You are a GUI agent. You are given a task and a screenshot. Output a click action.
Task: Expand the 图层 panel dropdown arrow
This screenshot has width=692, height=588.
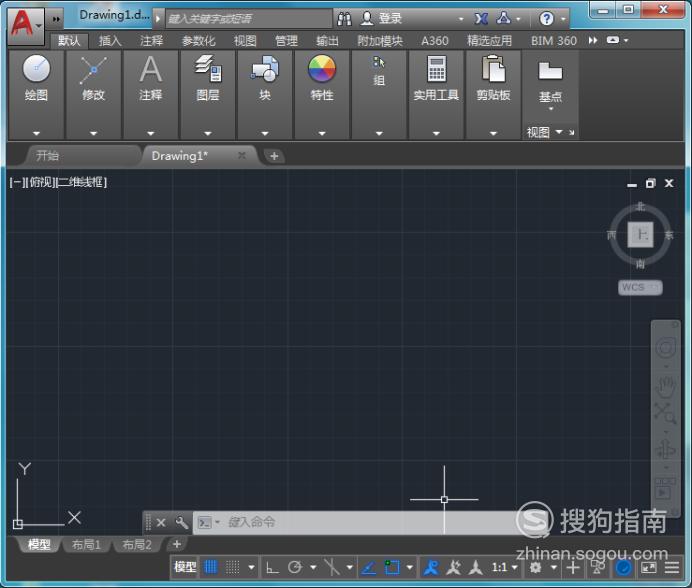click(208, 133)
